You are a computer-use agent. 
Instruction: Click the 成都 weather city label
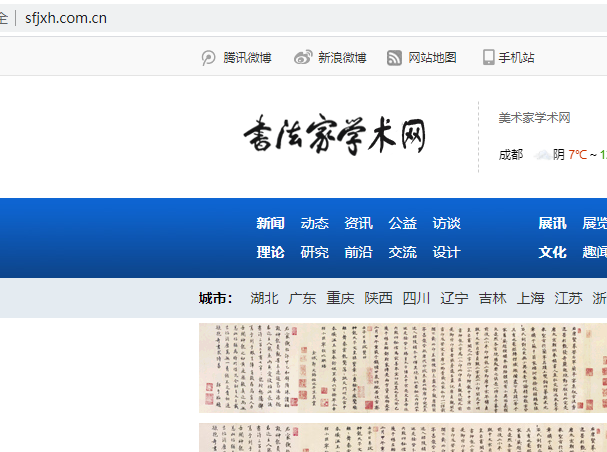(510, 155)
